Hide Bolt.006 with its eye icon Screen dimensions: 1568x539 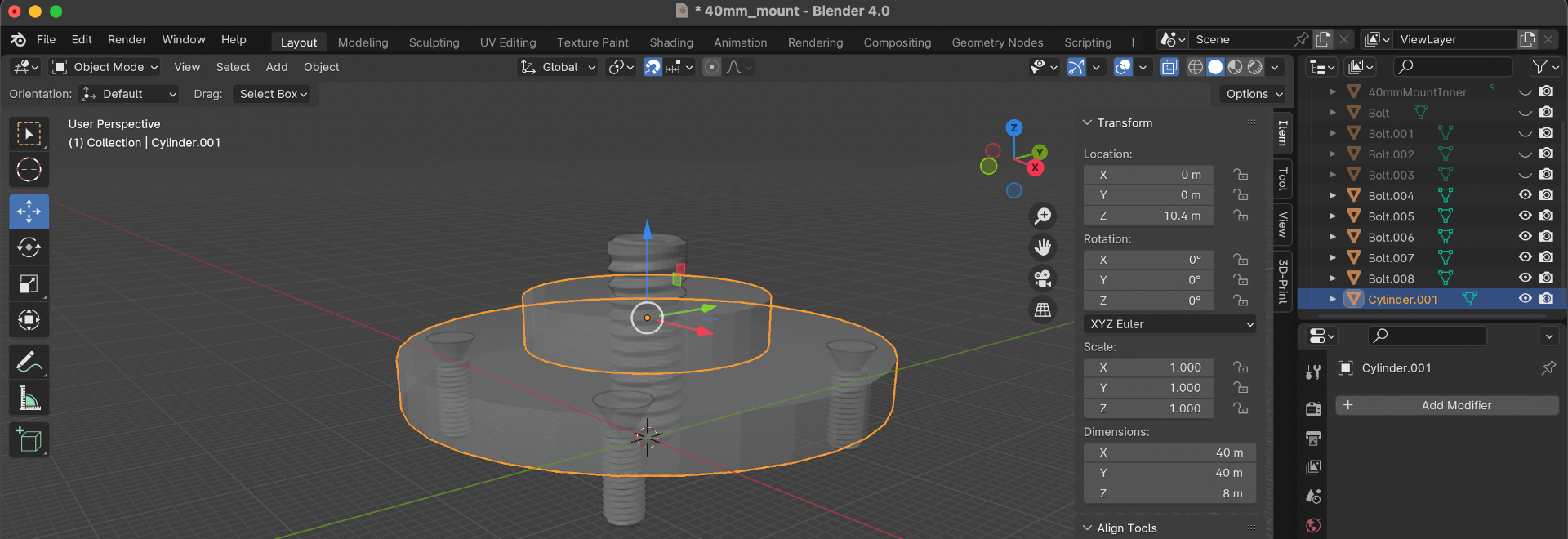click(x=1525, y=237)
